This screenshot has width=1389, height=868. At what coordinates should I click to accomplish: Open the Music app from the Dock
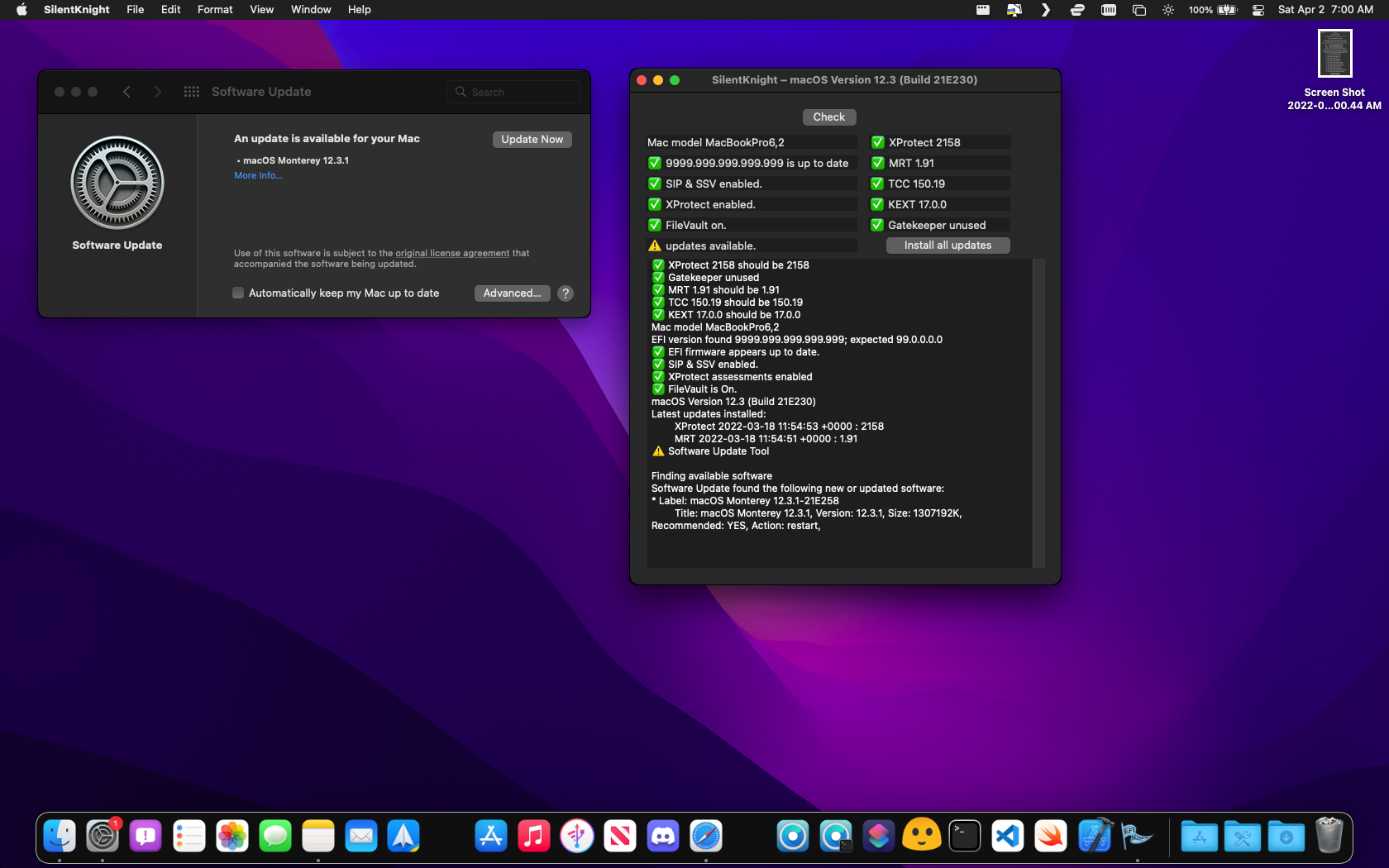click(x=533, y=837)
